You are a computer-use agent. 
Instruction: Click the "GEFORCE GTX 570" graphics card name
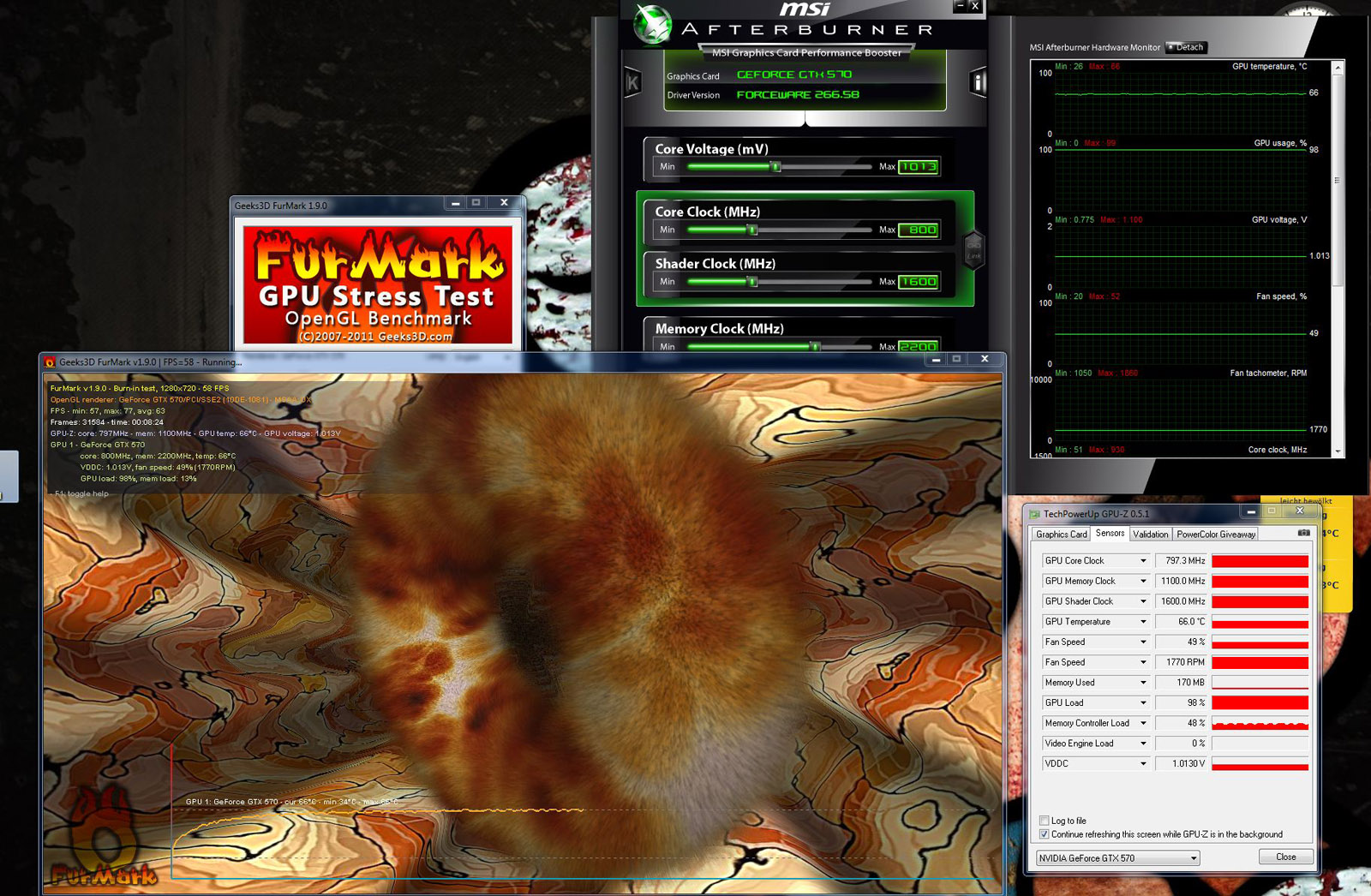click(x=794, y=75)
